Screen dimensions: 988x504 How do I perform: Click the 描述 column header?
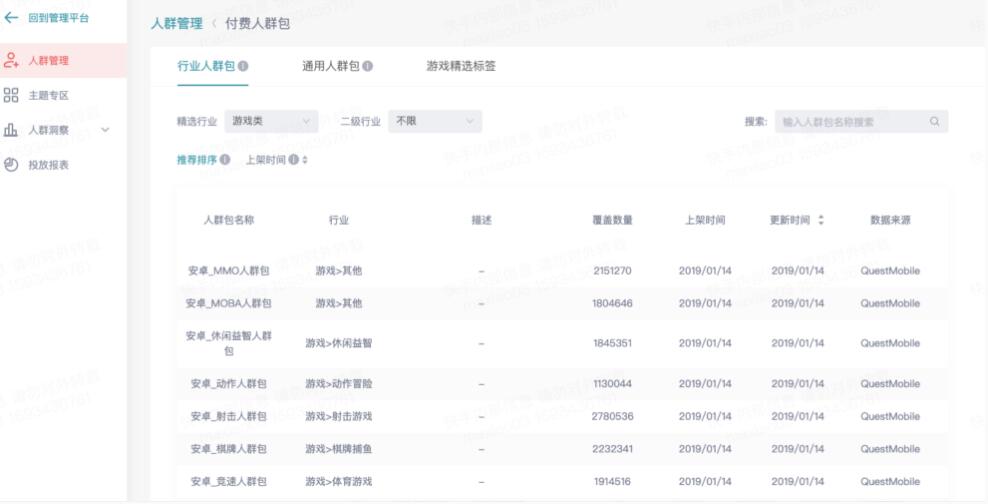click(x=481, y=220)
